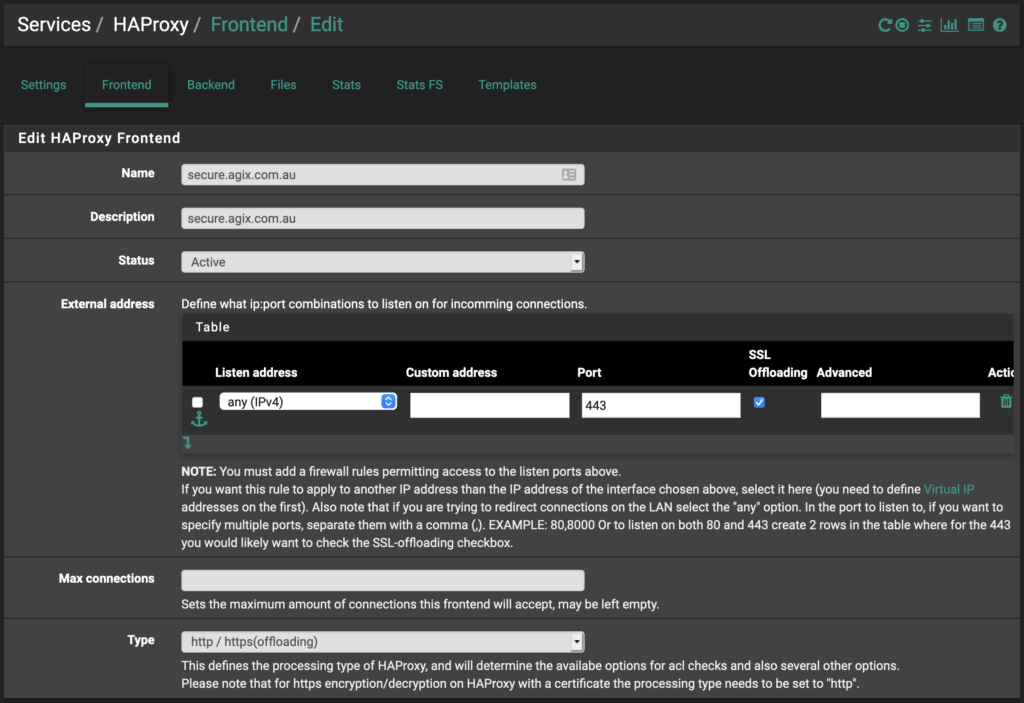Go to the Stats FS tab
The width and height of the screenshot is (1024, 703).
(419, 85)
